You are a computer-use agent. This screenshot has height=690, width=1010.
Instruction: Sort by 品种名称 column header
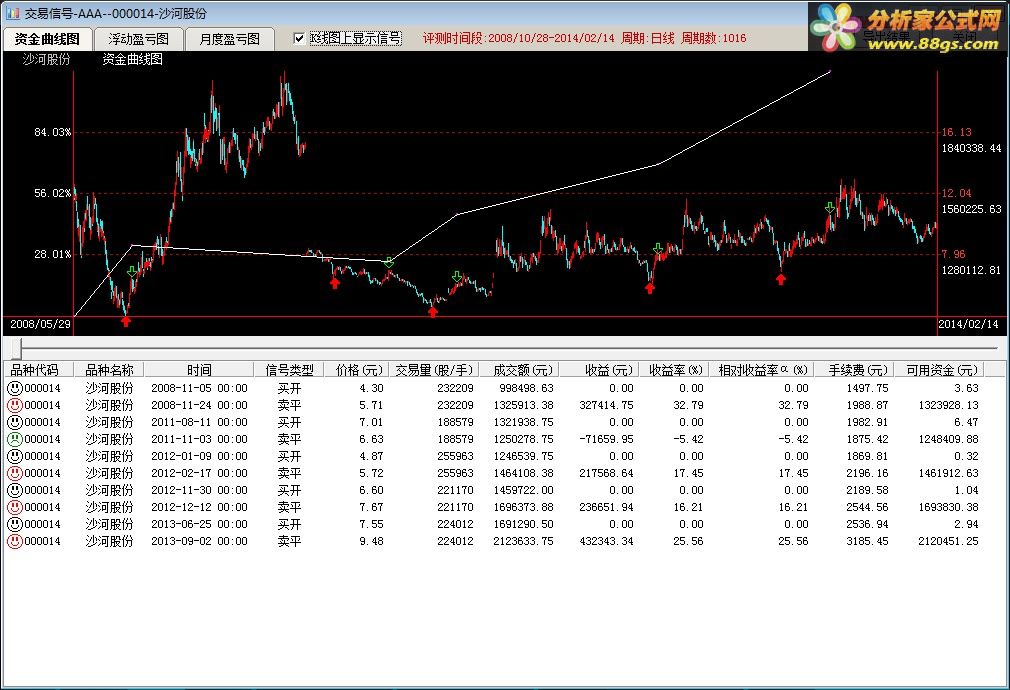[x=108, y=370]
